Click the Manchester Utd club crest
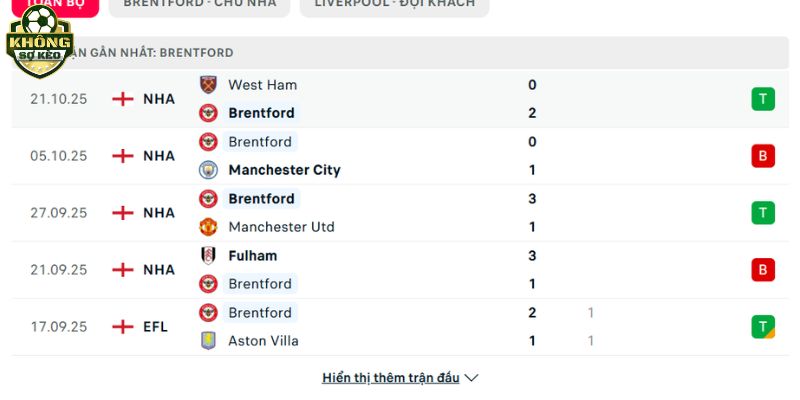The height and width of the screenshot is (400, 800). pos(208,227)
